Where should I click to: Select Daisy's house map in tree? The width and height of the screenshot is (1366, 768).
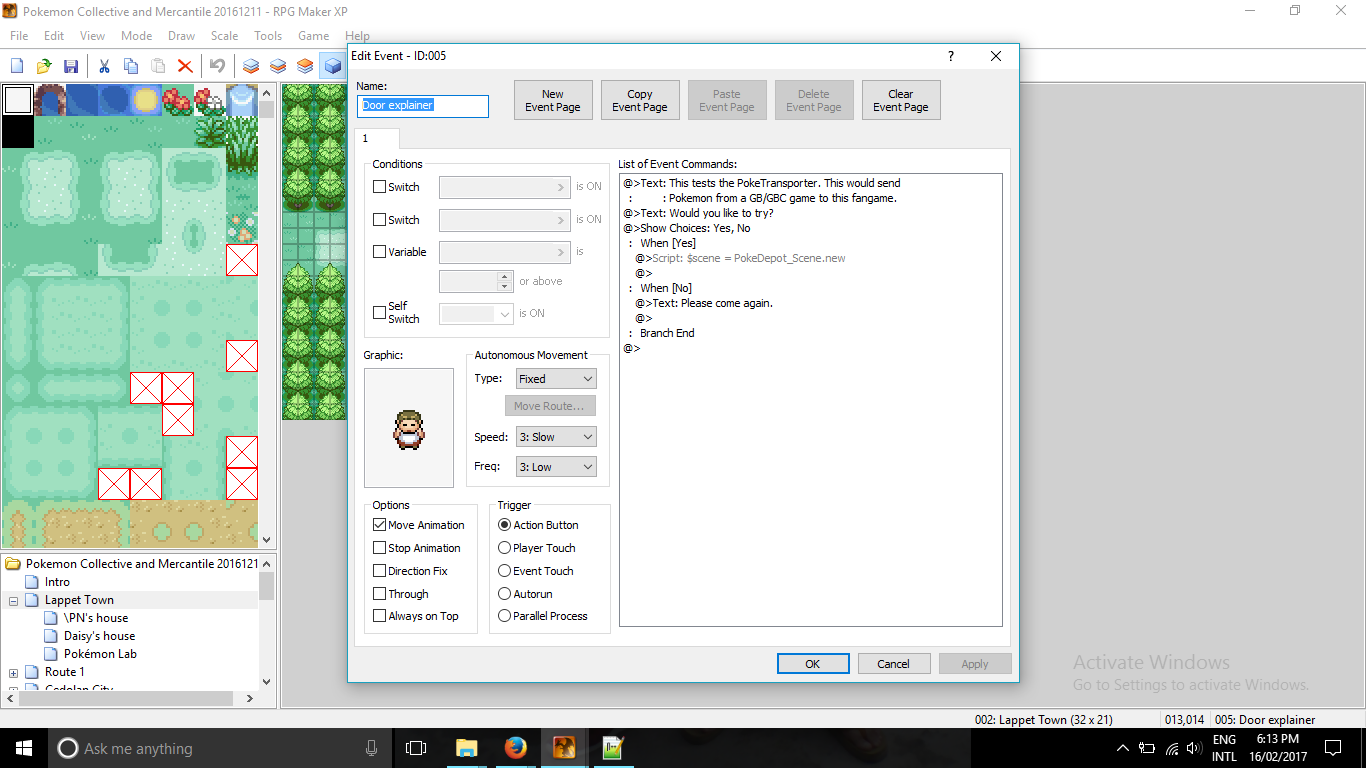[x=99, y=636]
